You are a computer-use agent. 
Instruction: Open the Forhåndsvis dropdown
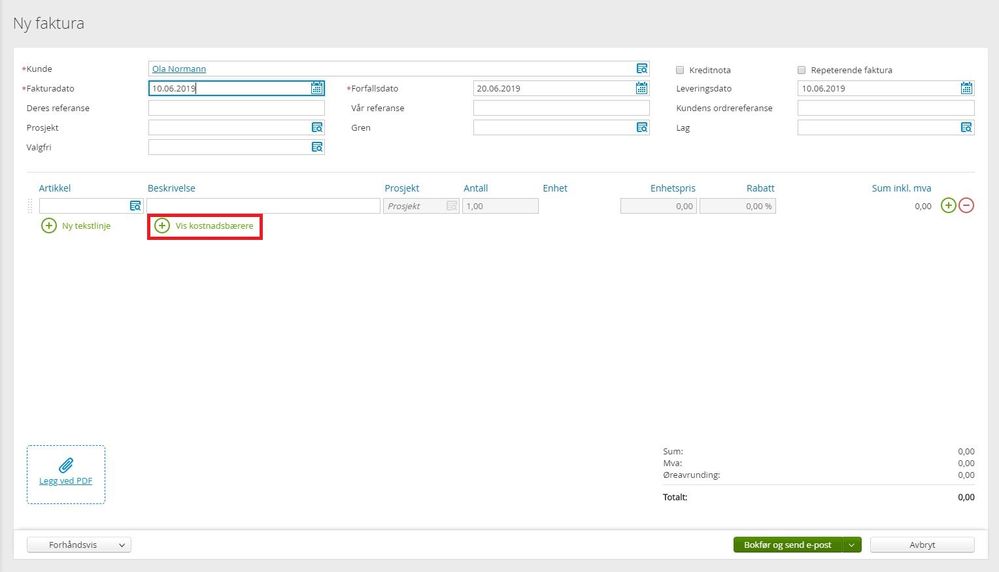pyautogui.click(x=79, y=545)
